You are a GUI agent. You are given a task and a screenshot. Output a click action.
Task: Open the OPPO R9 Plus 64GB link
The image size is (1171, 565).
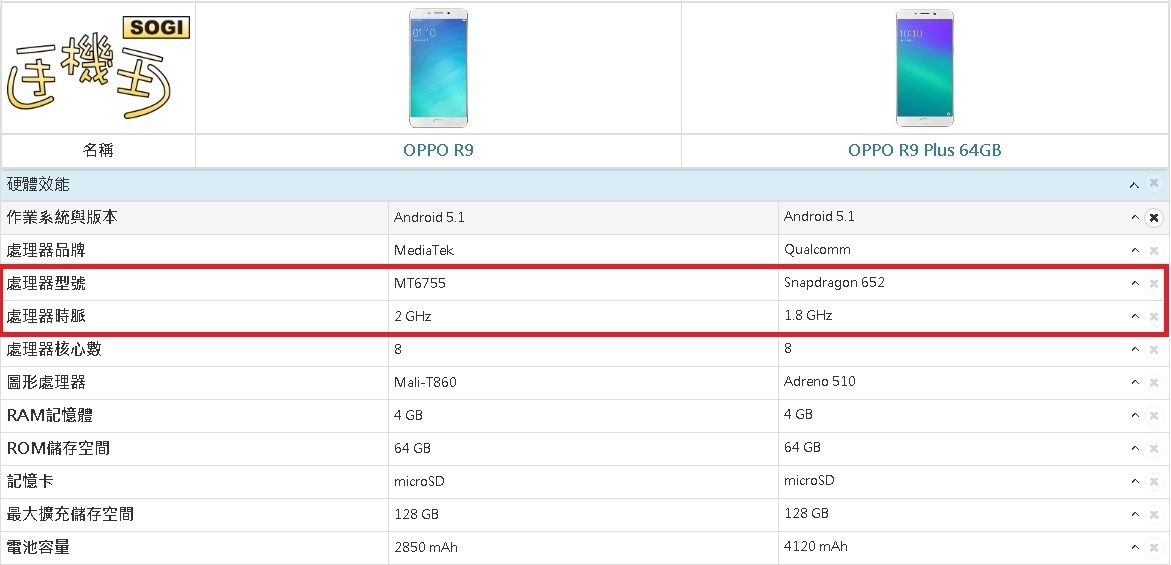pyautogui.click(x=925, y=150)
